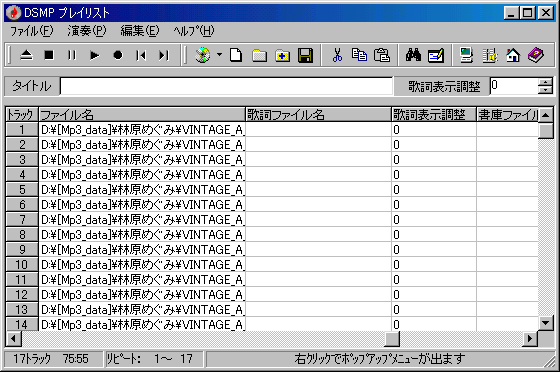Click the list with star icon
Image resolution: width=560 pixels, height=372 pixels.
pyautogui.click(x=490, y=55)
